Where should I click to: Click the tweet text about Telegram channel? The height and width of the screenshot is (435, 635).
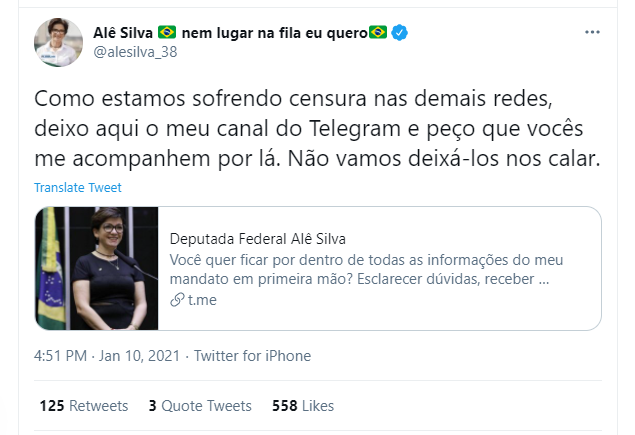pos(317,128)
